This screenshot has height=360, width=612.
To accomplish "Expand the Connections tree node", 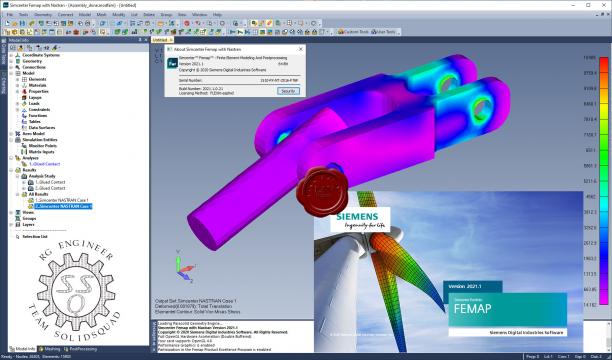I will [11, 67].
